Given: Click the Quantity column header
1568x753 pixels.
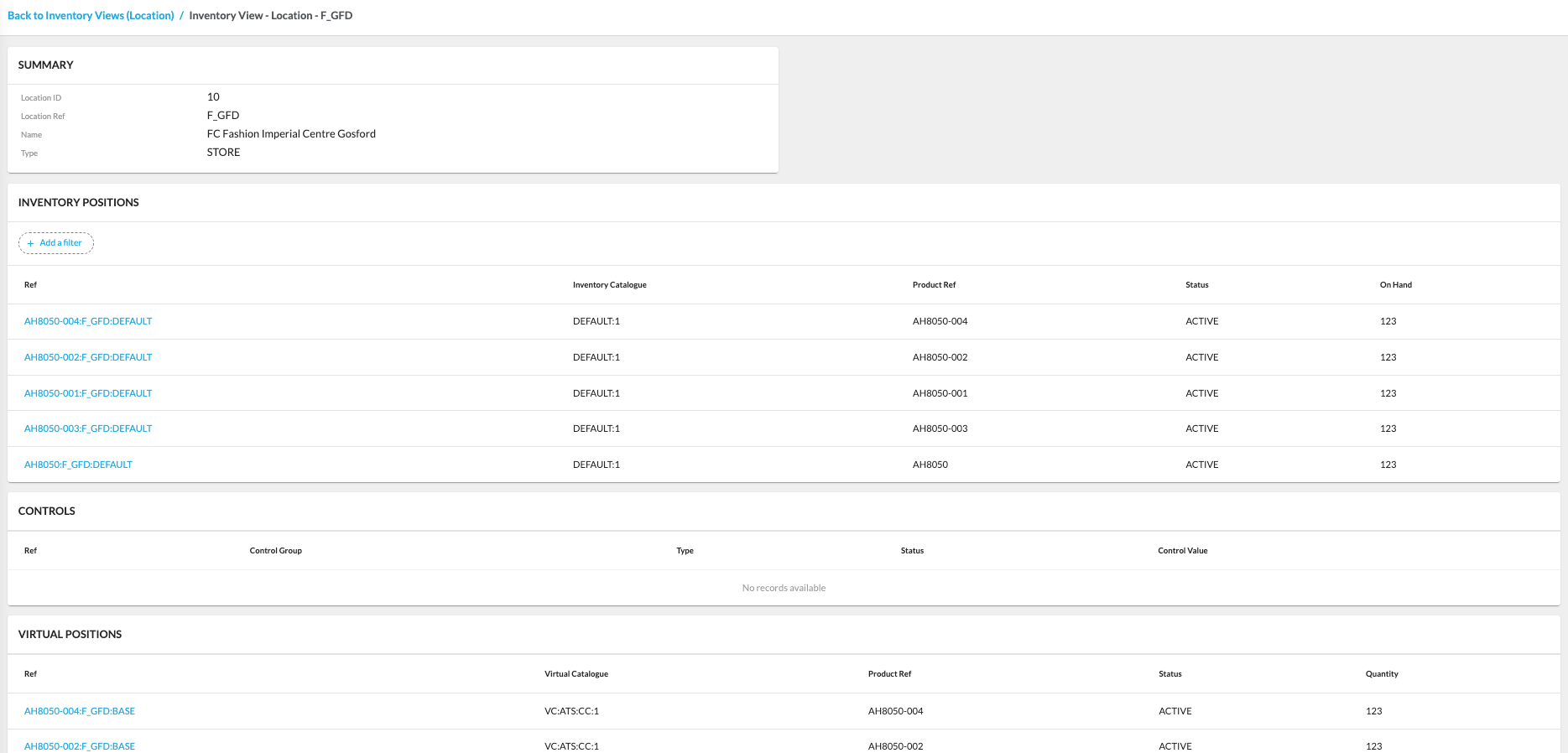Looking at the screenshot, I should [1381, 674].
